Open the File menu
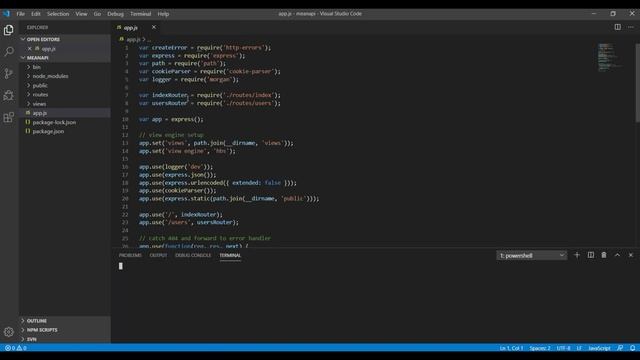Screen dimensions: 640x360 (x=20, y=14)
